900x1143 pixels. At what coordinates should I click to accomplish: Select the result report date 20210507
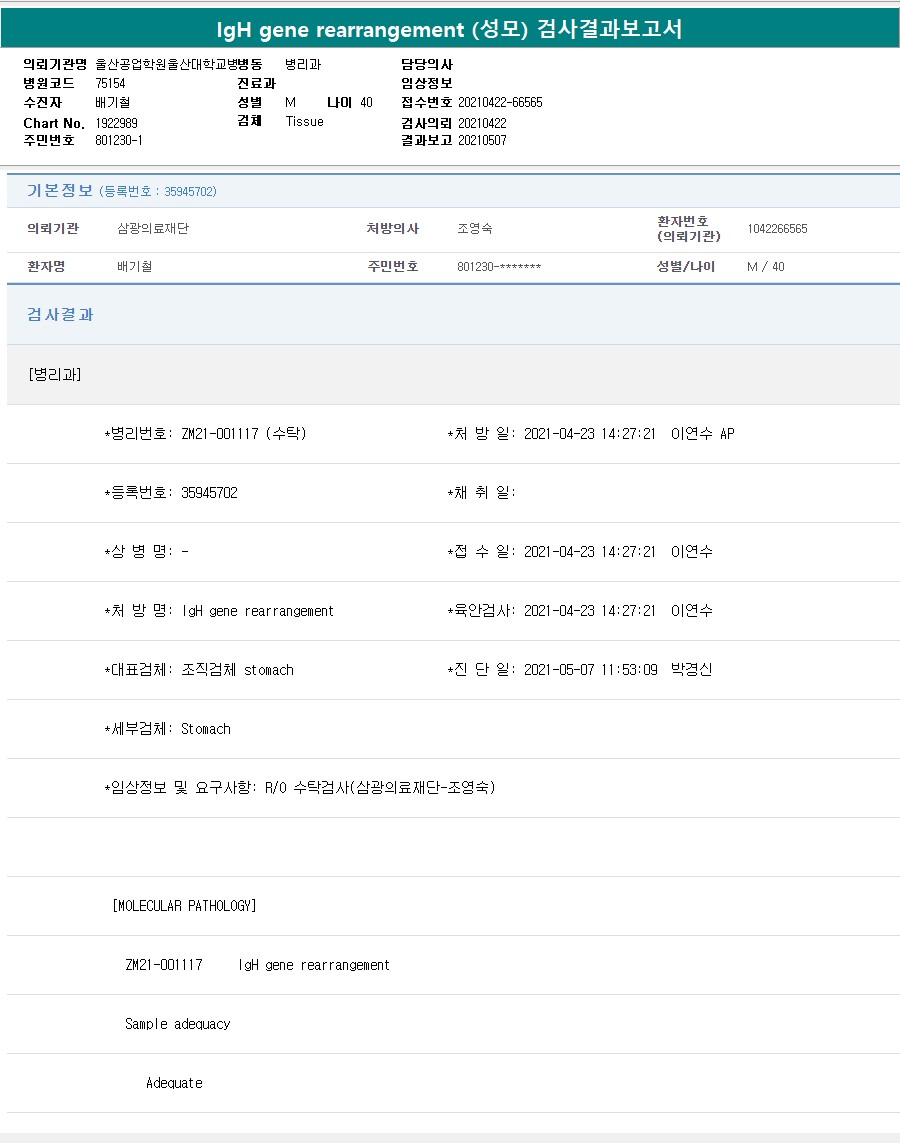coord(482,140)
